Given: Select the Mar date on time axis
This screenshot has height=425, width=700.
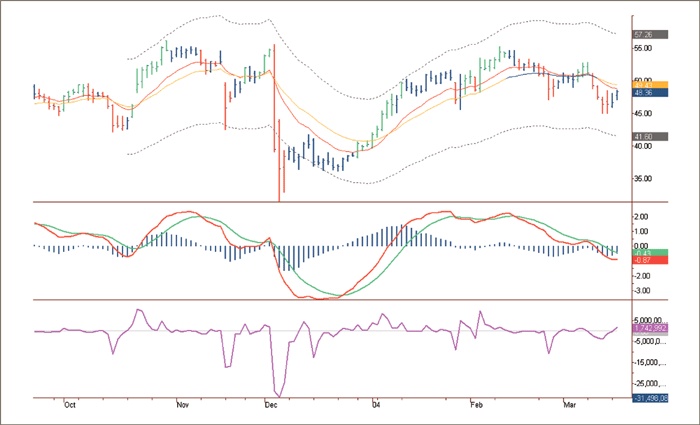Looking at the screenshot, I should 570,405.
